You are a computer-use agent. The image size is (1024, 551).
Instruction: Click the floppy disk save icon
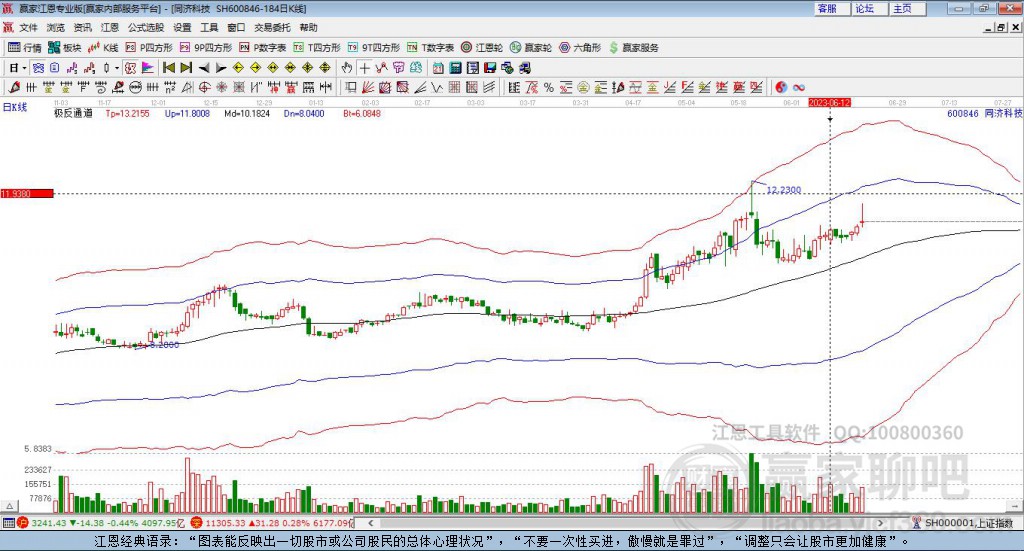click(x=490, y=68)
